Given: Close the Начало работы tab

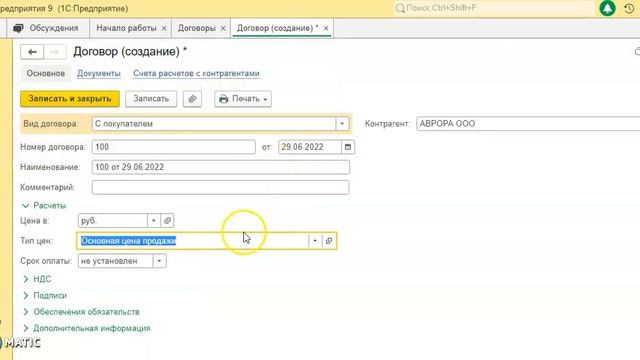Looking at the screenshot, I should click(x=164, y=29).
